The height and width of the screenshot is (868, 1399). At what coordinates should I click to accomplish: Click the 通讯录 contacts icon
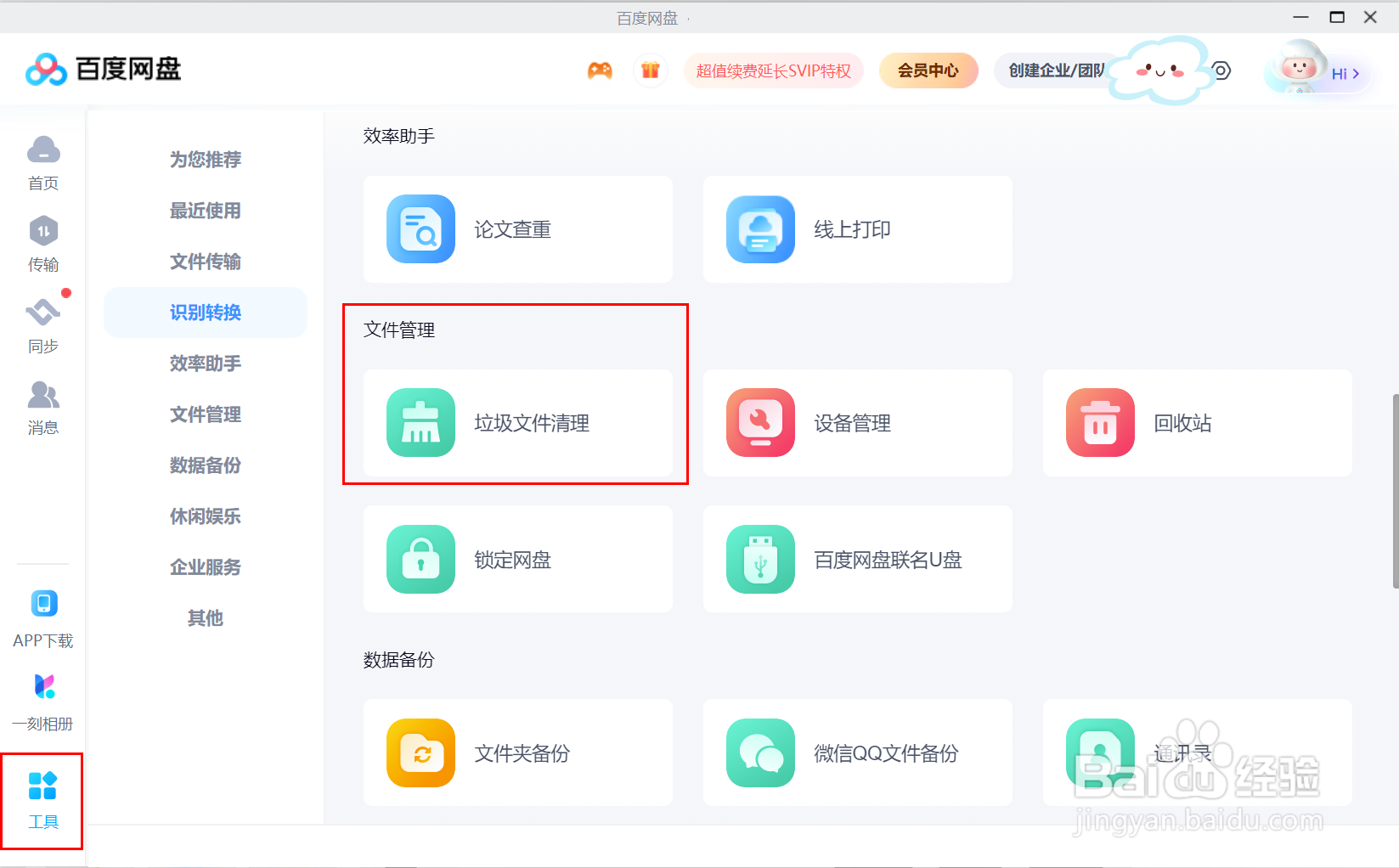[1100, 753]
